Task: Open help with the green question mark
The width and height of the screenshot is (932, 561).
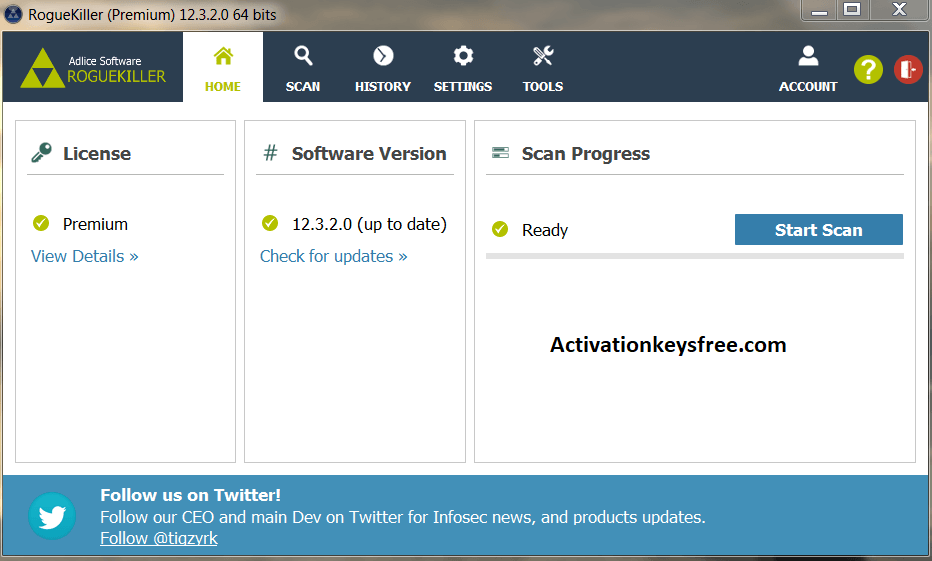Action: [x=868, y=70]
